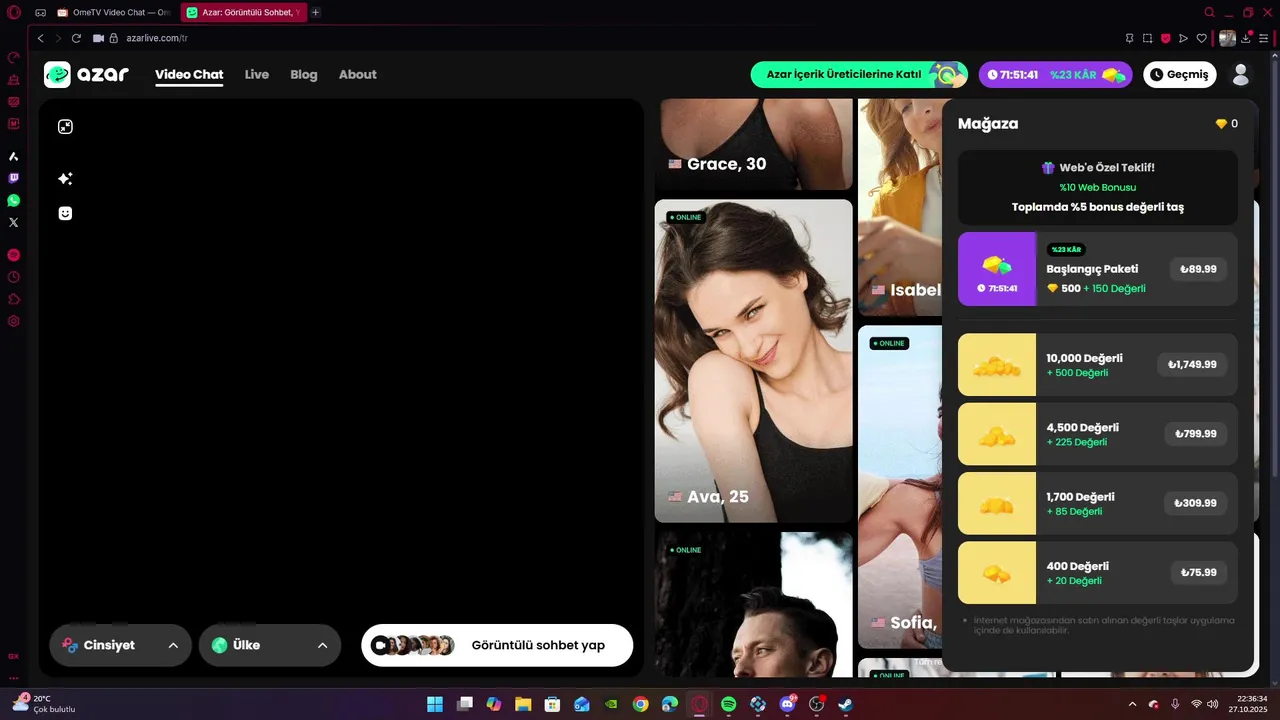Viewport: 1280px width, 720px height.
Task: Open Ava, 25 profile card
Action: click(x=753, y=361)
